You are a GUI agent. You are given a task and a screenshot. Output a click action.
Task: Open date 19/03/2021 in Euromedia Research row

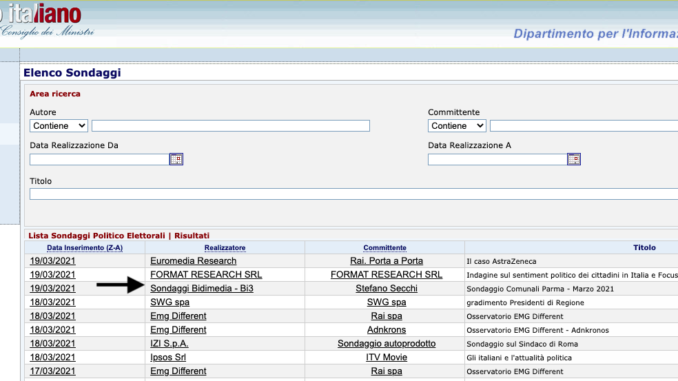(x=52, y=261)
